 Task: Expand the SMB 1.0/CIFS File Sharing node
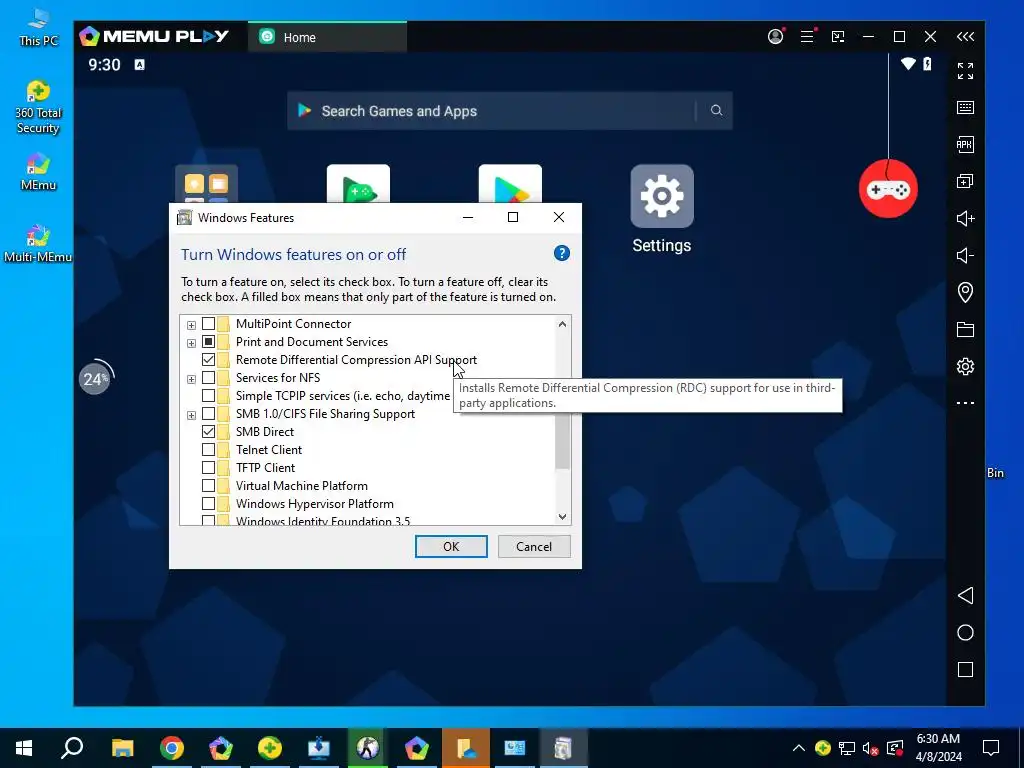click(x=191, y=415)
